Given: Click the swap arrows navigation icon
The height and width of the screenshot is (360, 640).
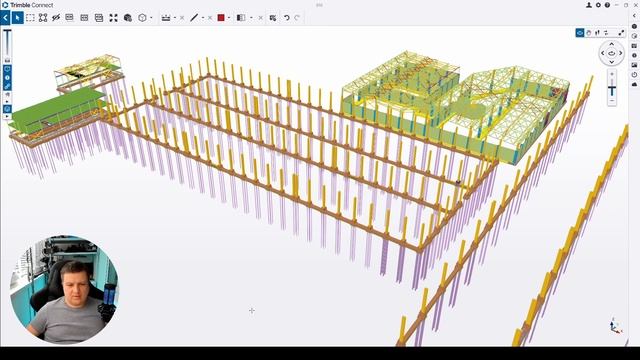Looking at the screenshot, I should coord(606,33).
